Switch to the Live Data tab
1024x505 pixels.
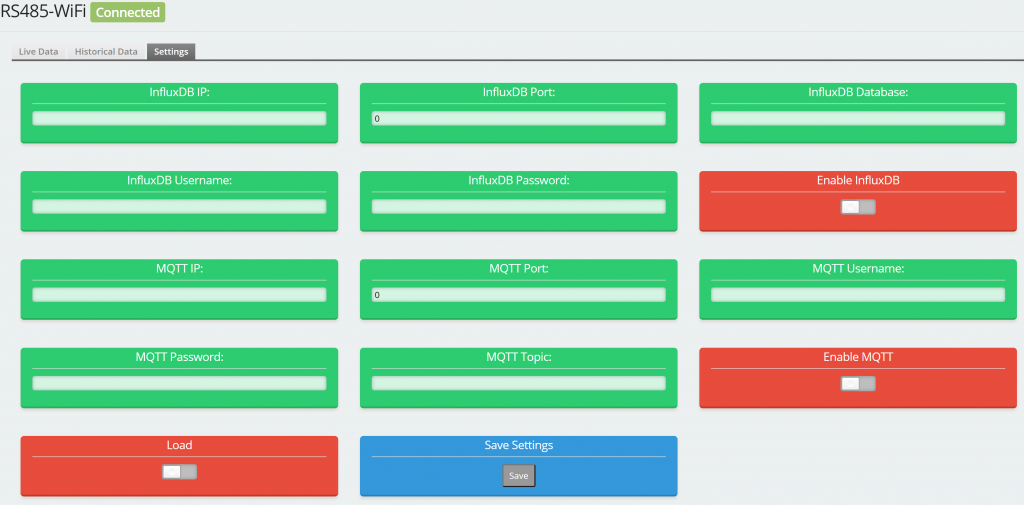click(39, 51)
